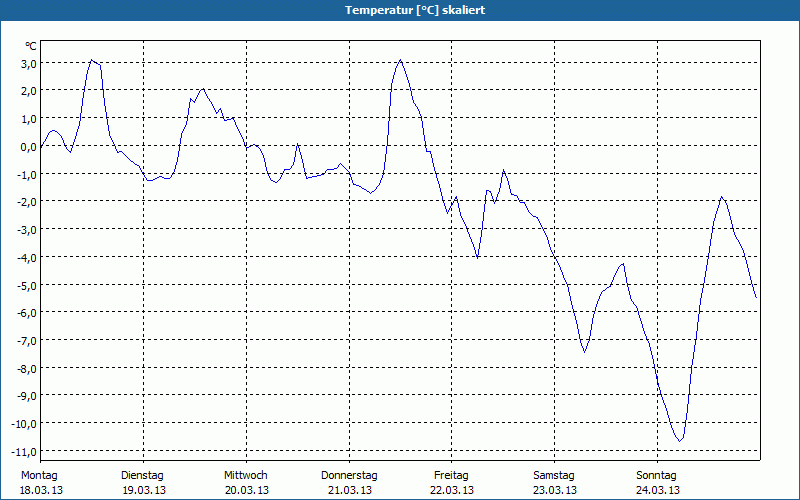Click the °C unit label

pyautogui.click(x=31, y=46)
